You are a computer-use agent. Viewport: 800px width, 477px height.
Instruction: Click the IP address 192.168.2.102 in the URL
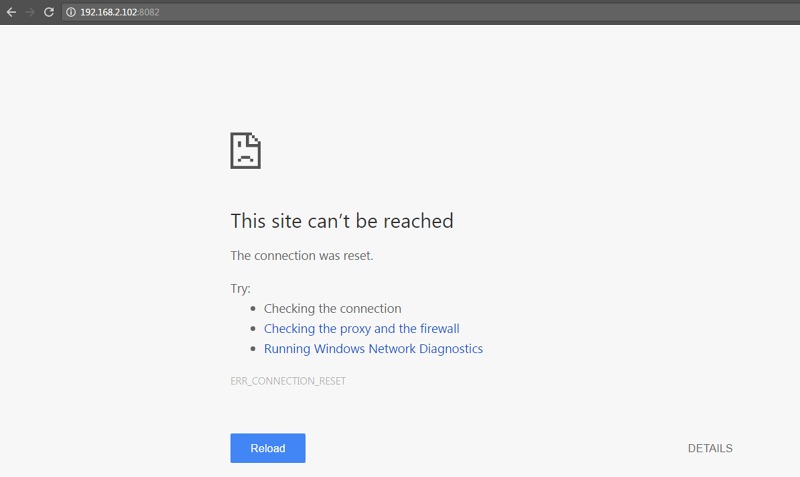click(x=108, y=12)
